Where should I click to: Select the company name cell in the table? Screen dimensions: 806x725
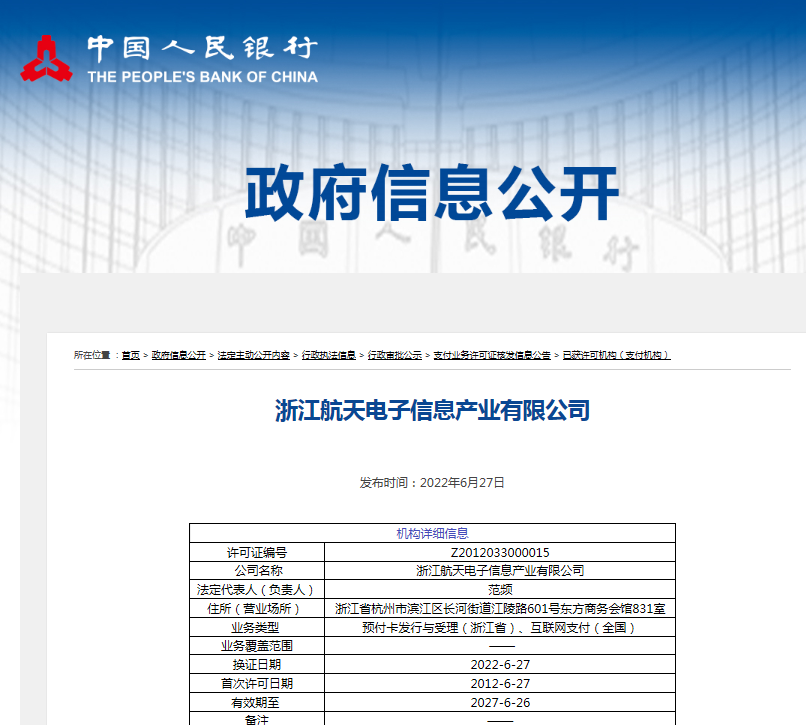(x=500, y=570)
